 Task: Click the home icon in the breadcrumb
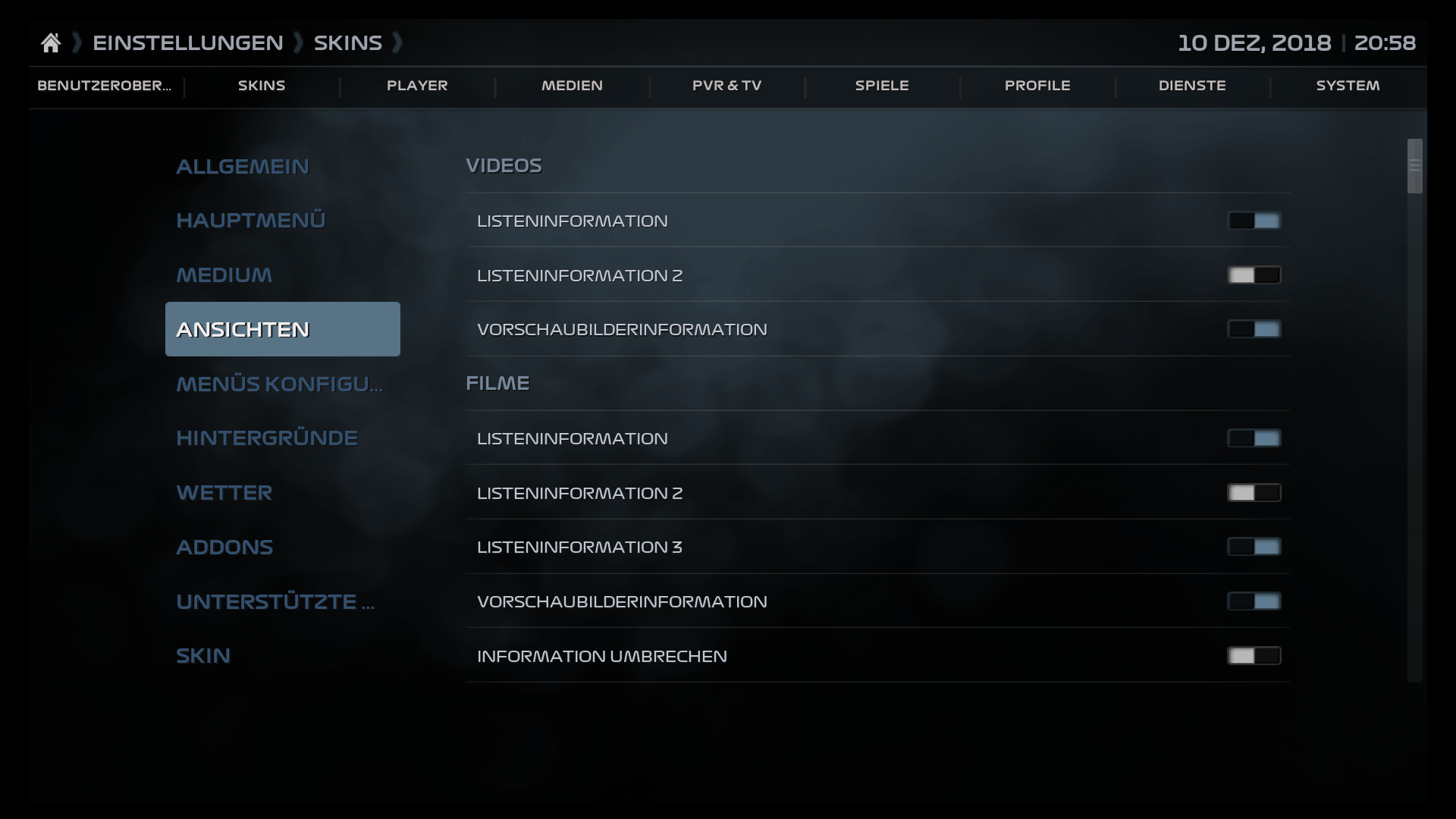point(51,42)
